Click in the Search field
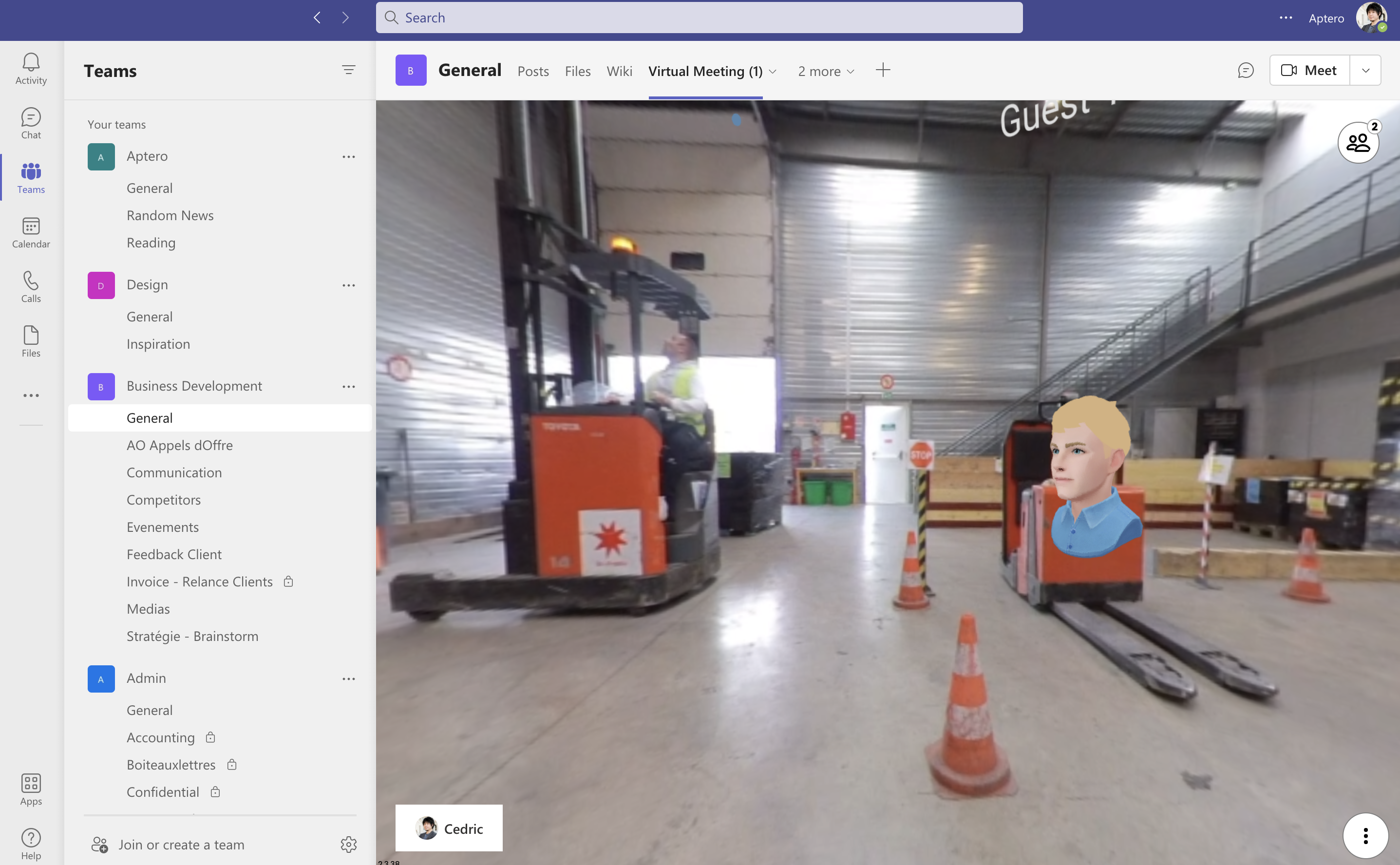Screen dimensions: 1400x865 (698, 18)
